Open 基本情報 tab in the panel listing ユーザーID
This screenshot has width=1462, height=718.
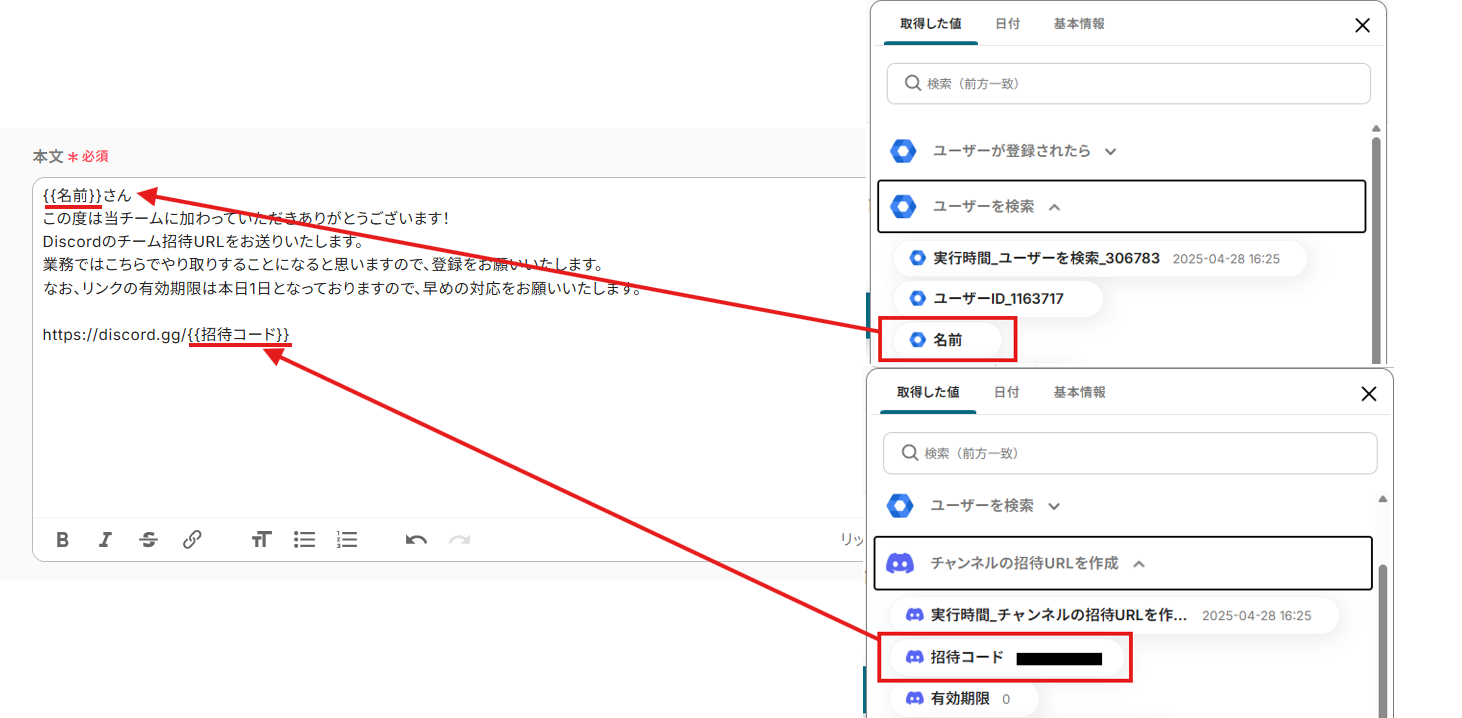click(x=1079, y=24)
